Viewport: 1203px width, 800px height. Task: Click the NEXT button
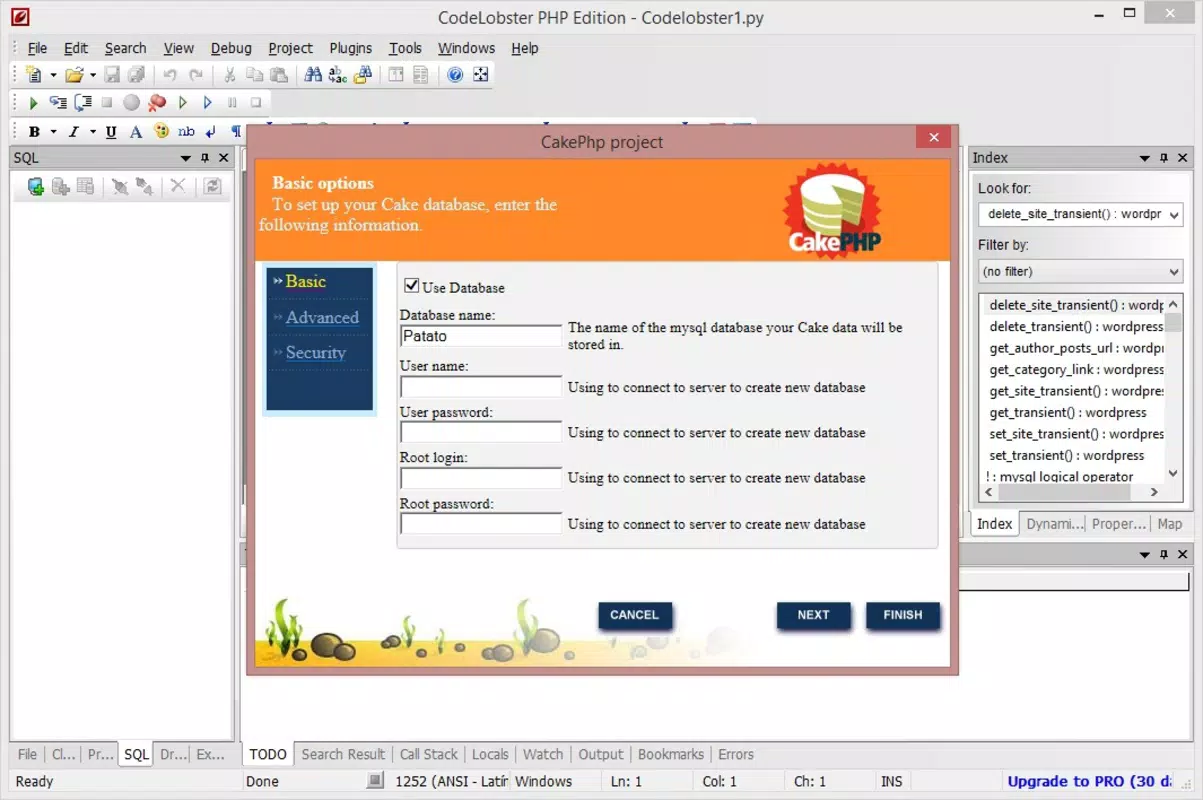pyautogui.click(x=813, y=615)
